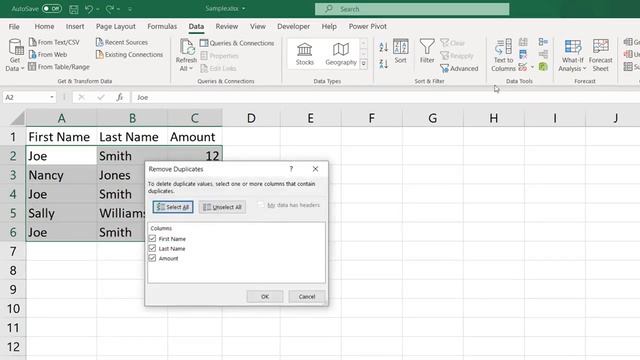Click the Insert Function fx icon
This screenshot has height=360, width=640.
click(120, 97)
